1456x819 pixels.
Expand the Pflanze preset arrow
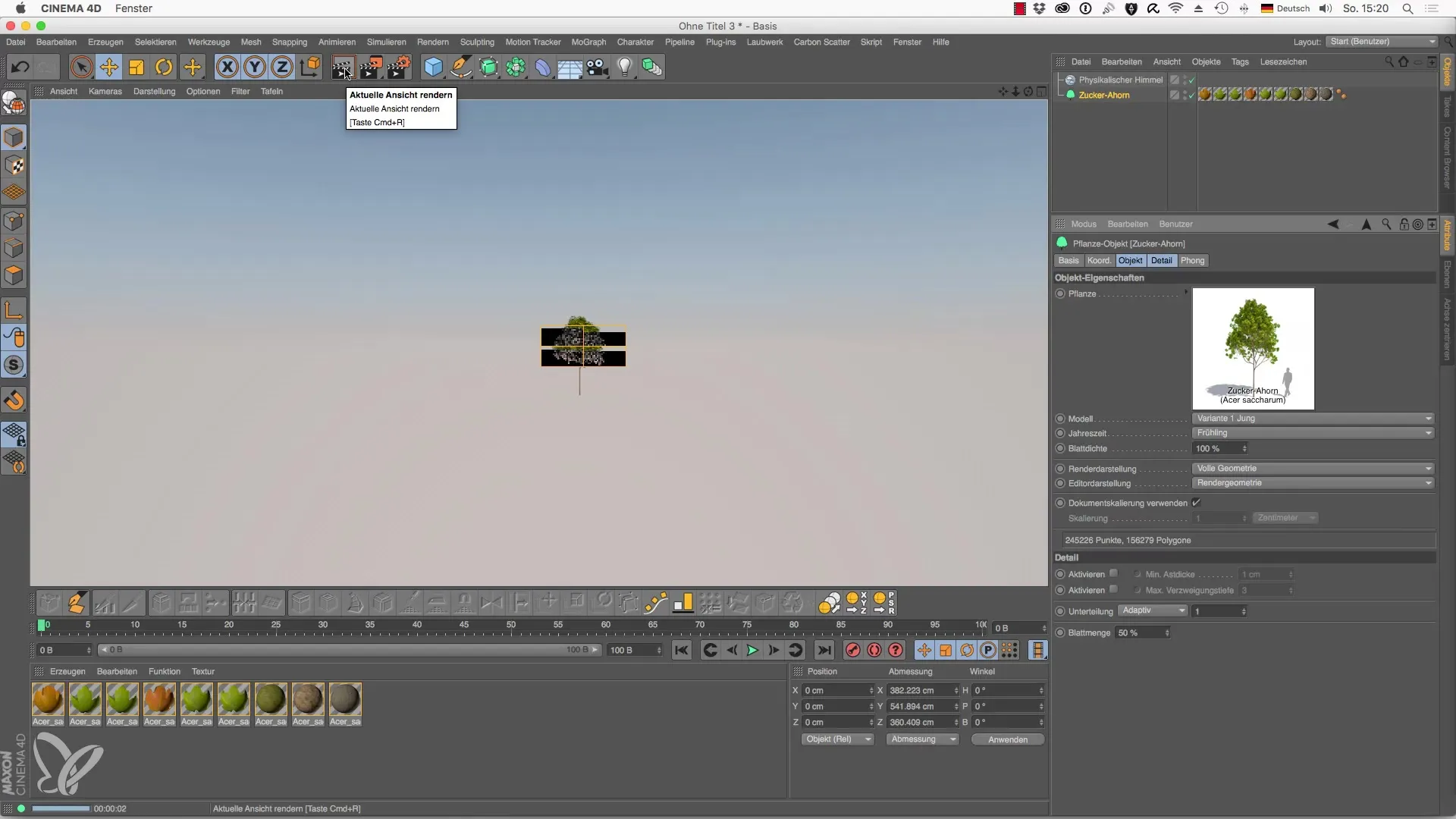(x=1186, y=293)
